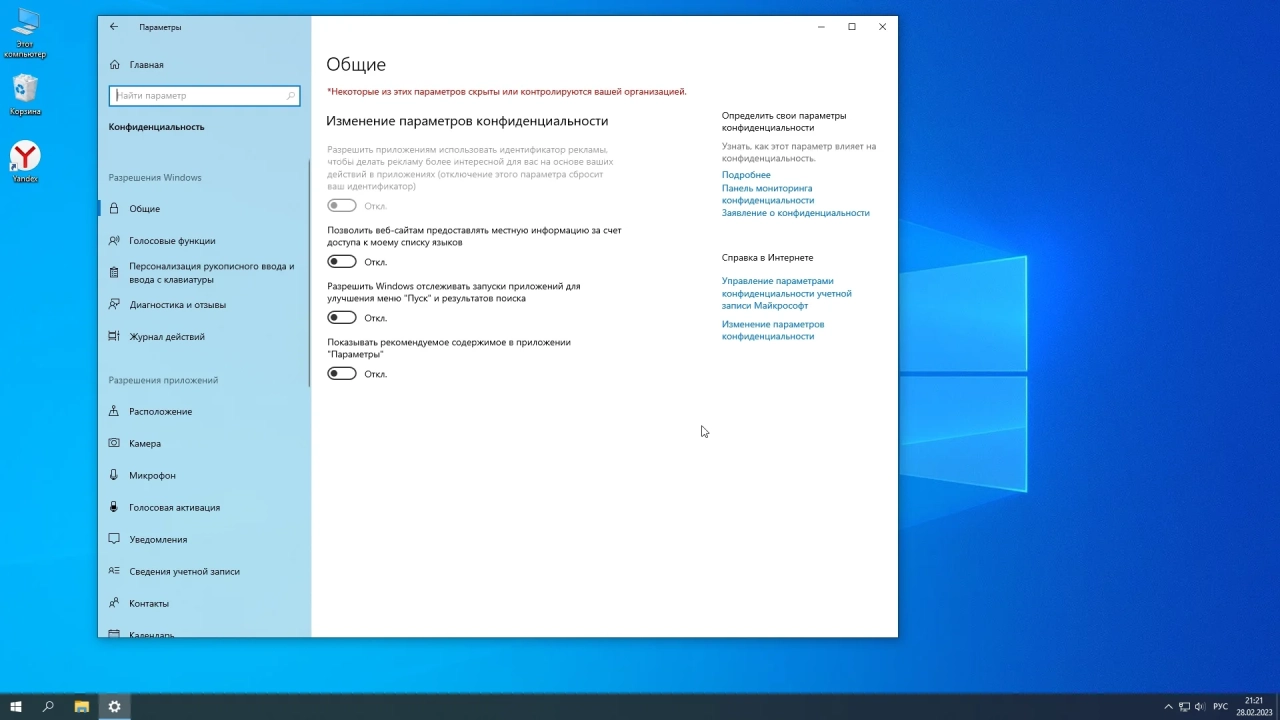
Task: Toggle recommended content in Параметры switch
Action: point(342,374)
